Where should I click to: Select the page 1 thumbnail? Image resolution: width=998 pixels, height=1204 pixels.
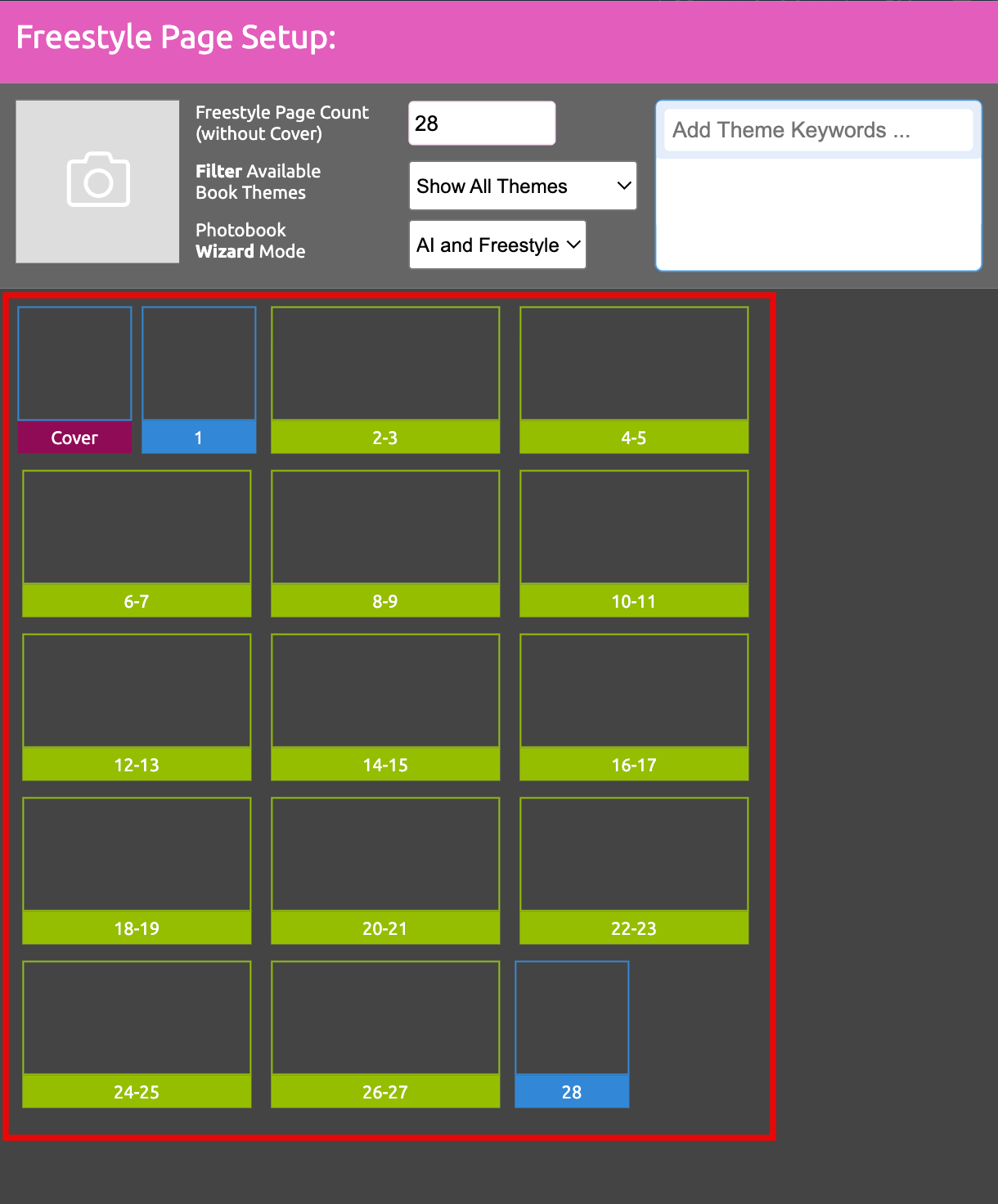(x=199, y=364)
